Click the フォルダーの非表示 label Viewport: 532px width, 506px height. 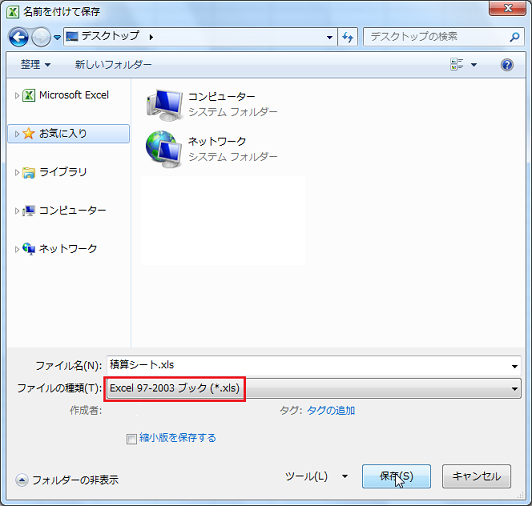pyautogui.click(x=75, y=480)
